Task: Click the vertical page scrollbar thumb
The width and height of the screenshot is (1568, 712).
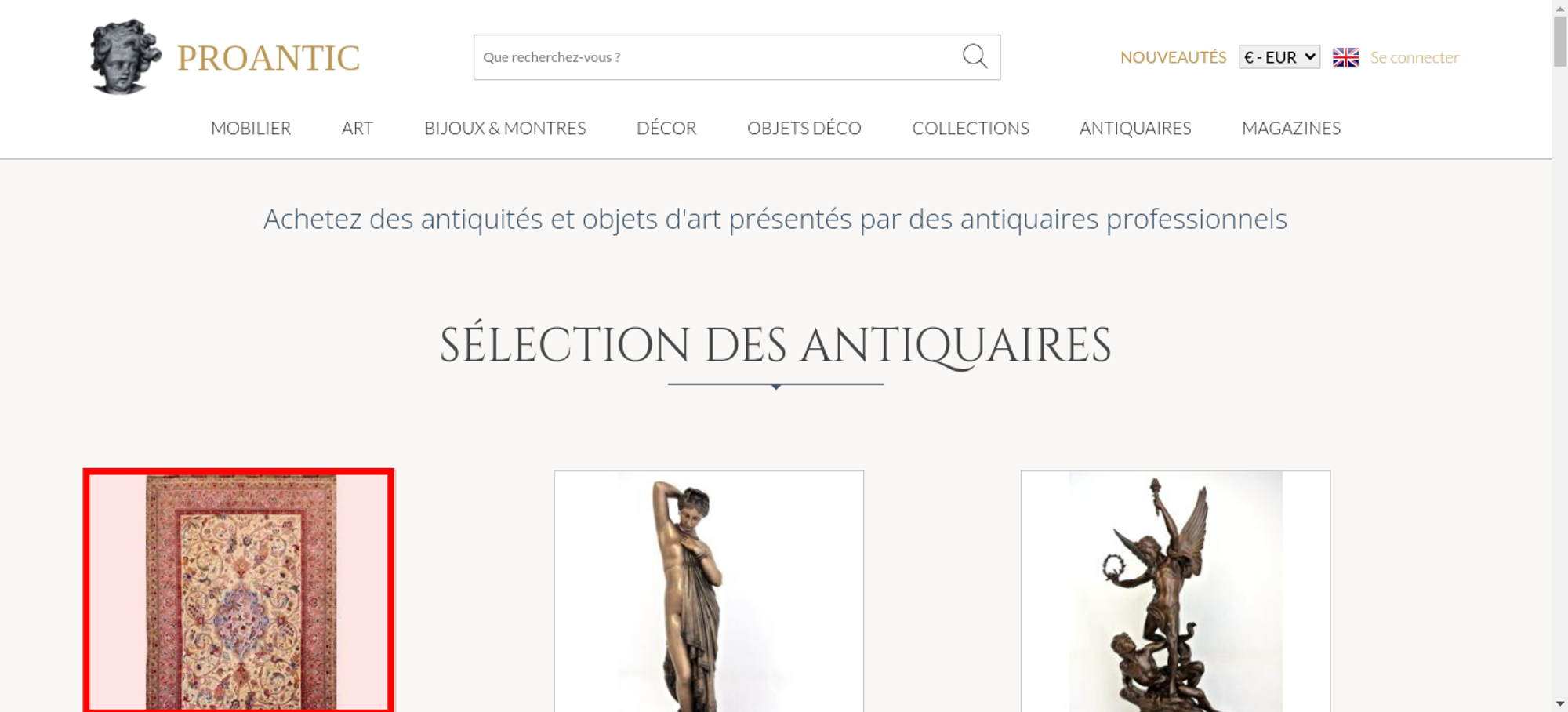Action: [1560, 42]
